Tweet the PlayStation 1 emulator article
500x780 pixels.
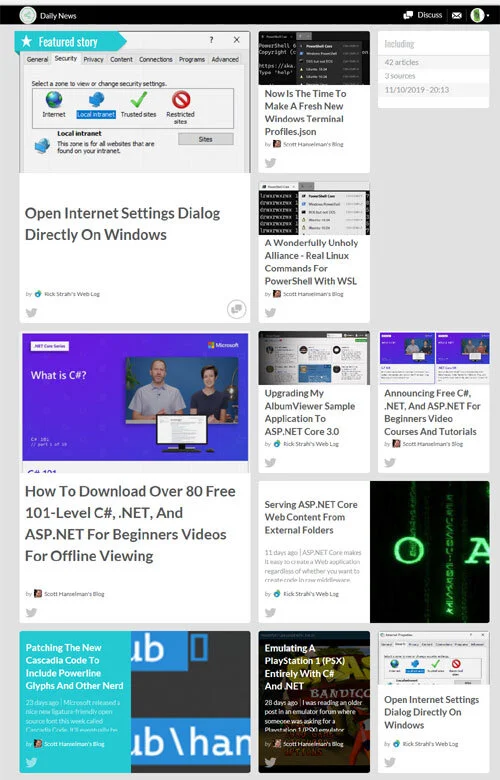pyautogui.click(x=270, y=762)
